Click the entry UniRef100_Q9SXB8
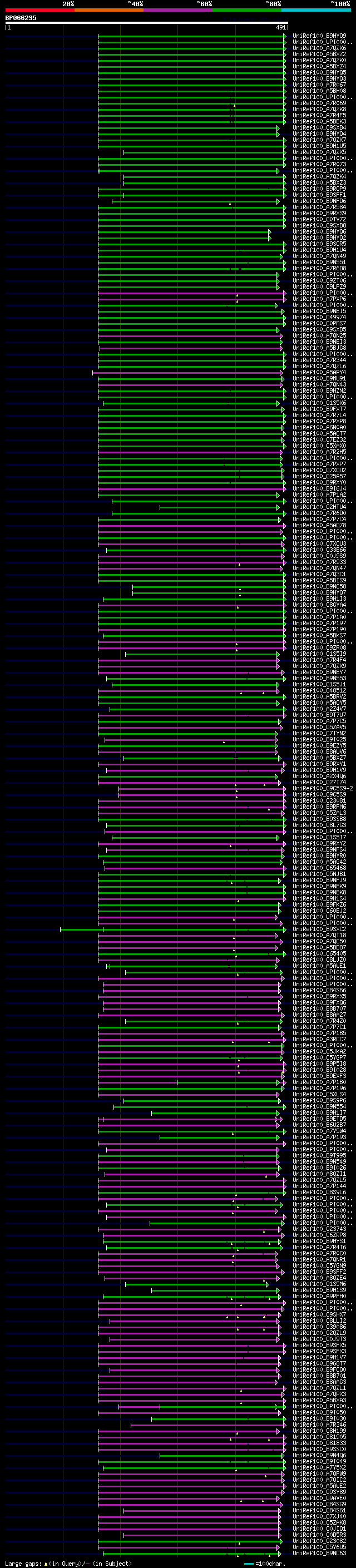 coord(319,226)
